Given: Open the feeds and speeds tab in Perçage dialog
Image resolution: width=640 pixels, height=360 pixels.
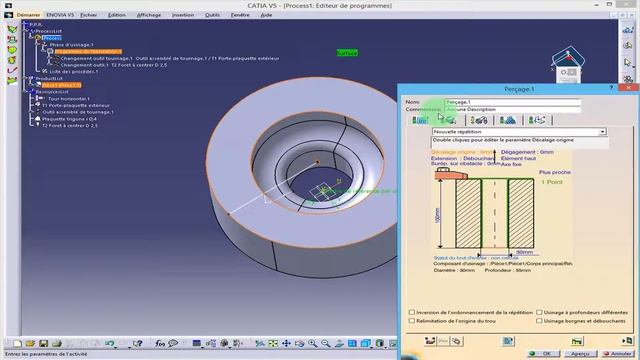Looking at the screenshot, I should click(508, 120).
